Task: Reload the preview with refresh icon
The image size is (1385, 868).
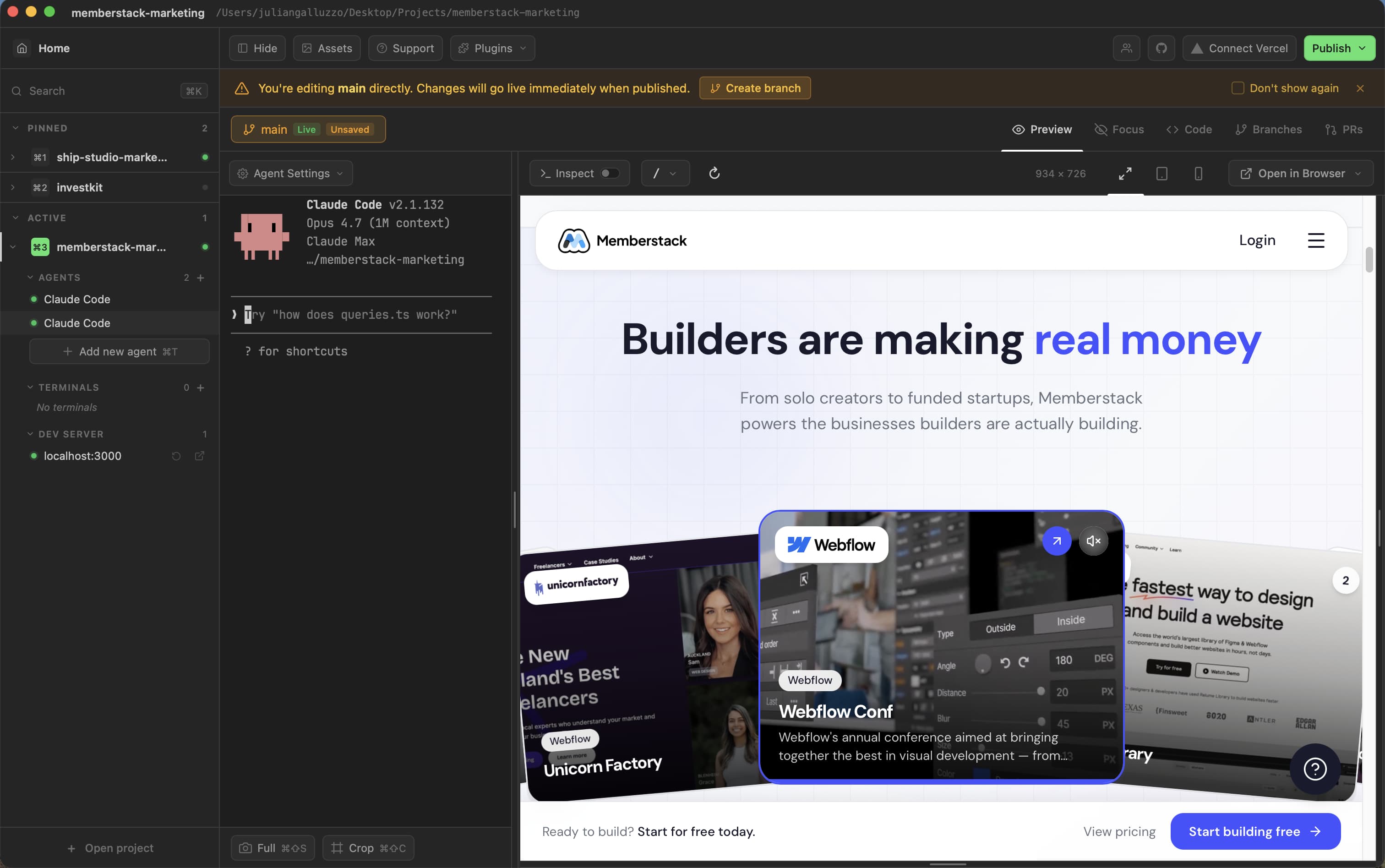Action: (x=714, y=173)
